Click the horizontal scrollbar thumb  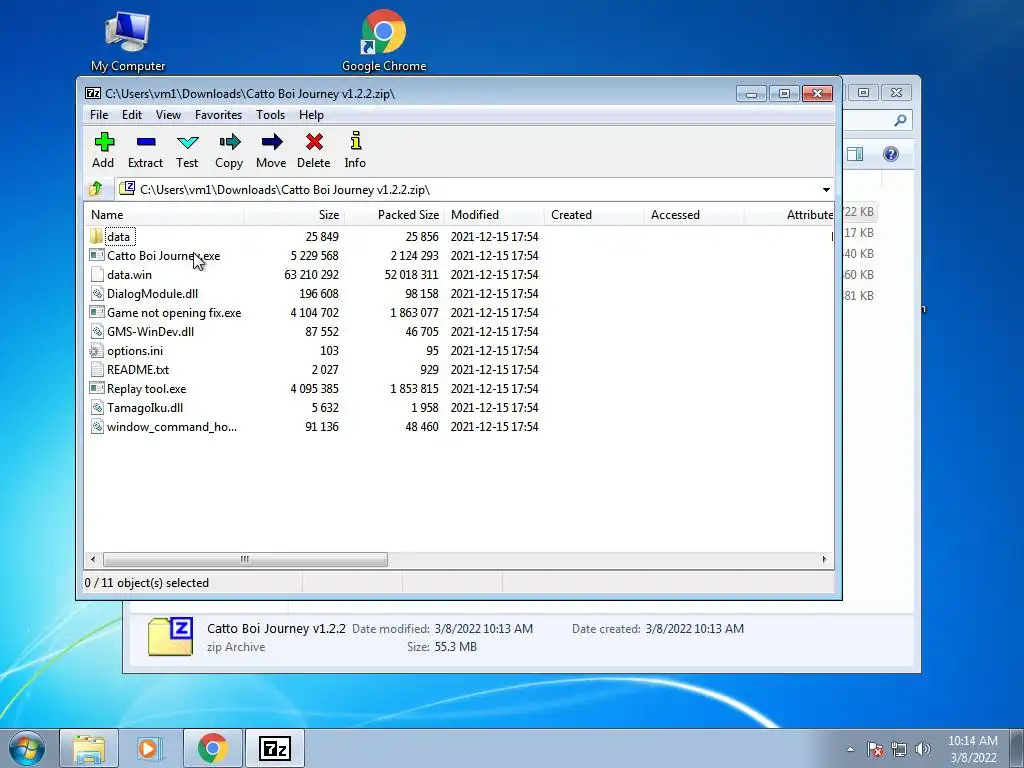coord(245,559)
